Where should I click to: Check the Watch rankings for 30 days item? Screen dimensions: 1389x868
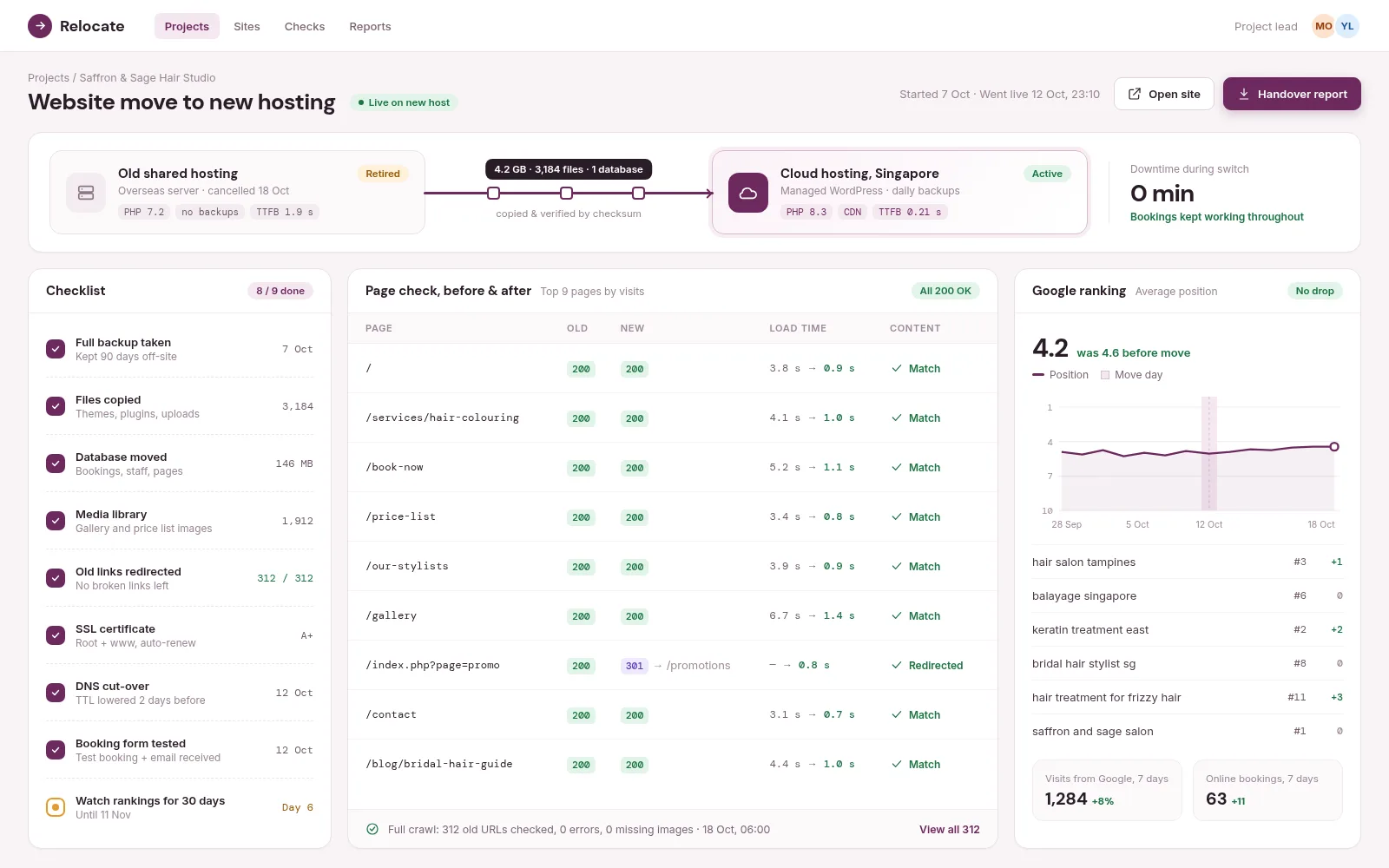[56, 807]
